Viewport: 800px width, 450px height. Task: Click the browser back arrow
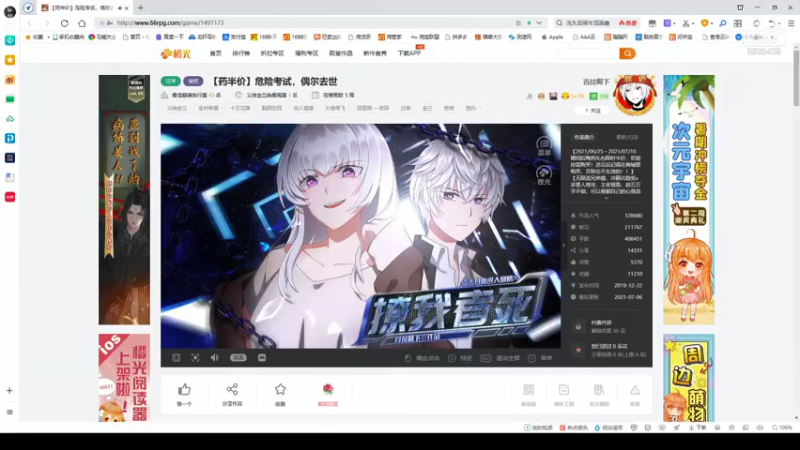click(x=29, y=23)
